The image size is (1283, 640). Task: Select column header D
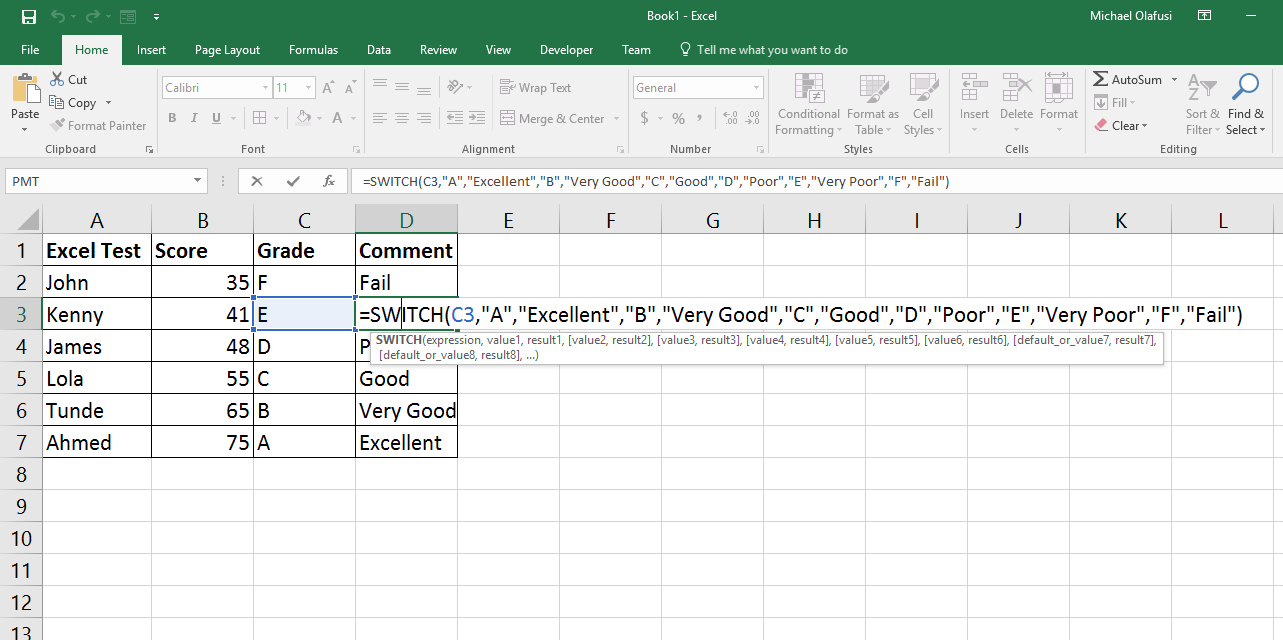click(406, 220)
